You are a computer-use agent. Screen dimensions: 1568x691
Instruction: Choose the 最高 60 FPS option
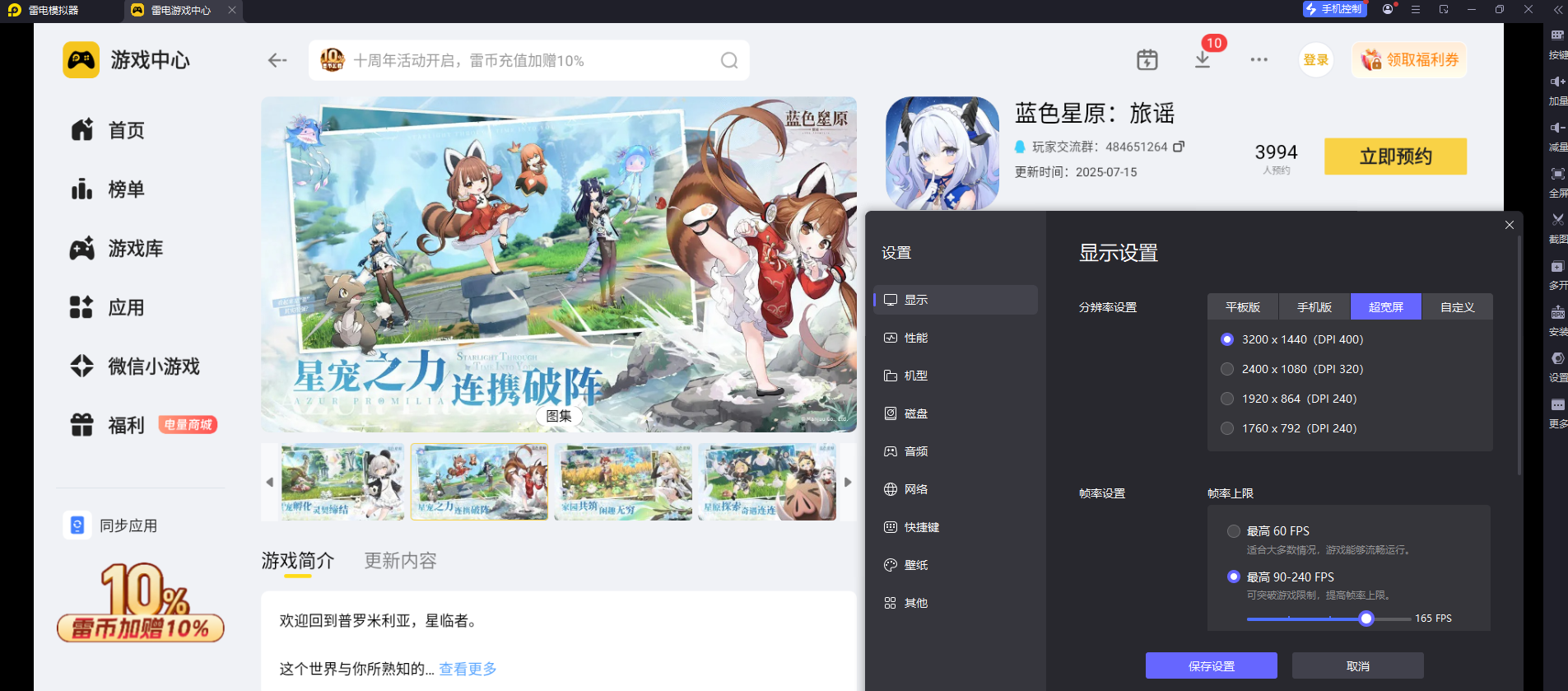tap(1234, 531)
